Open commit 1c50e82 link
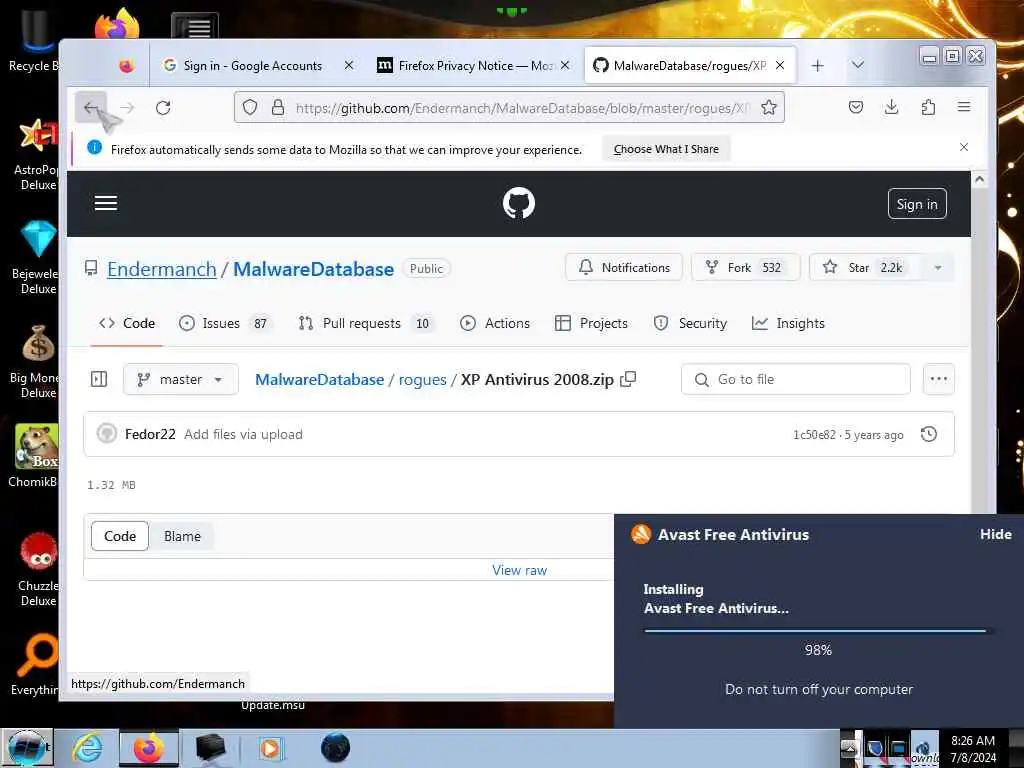The height and width of the screenshot is (768, 1024). [x=814, y=435]
